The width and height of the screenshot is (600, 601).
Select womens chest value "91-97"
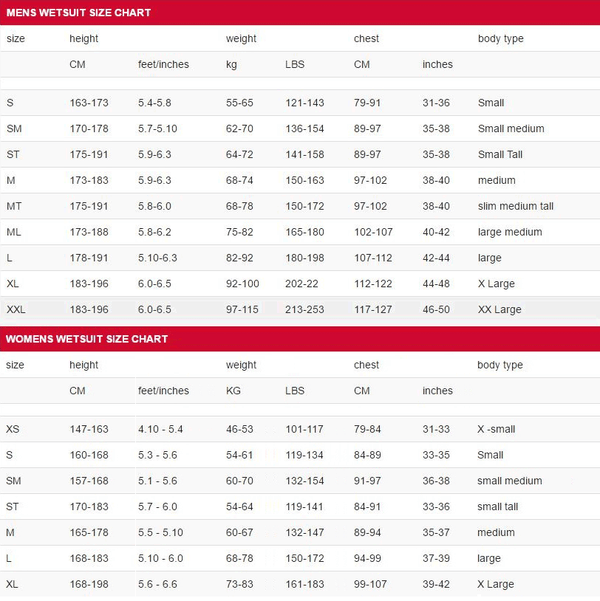(367, 481)
